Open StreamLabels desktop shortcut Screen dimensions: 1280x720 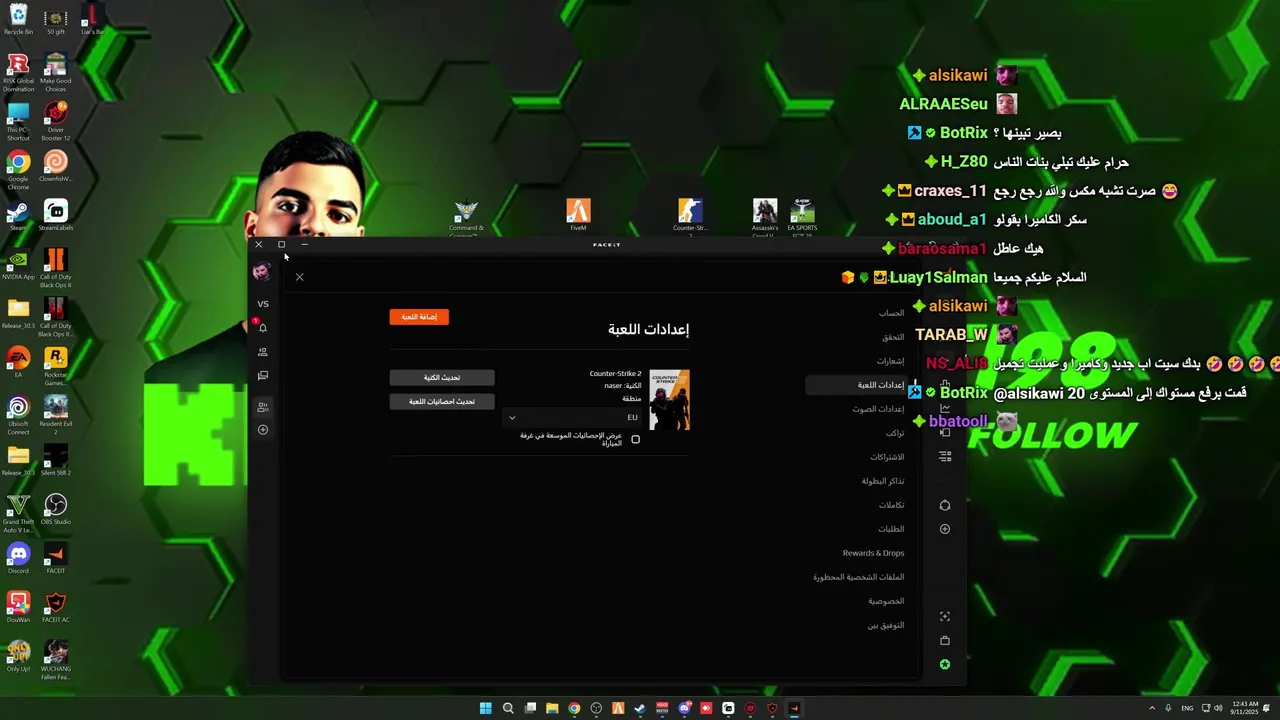tap(56, 216)
